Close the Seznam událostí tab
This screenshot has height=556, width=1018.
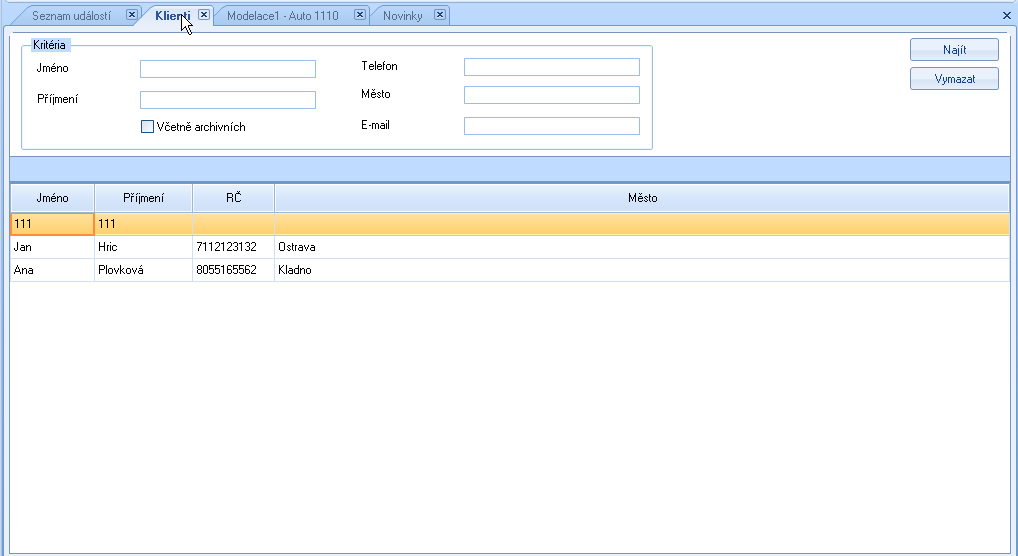pyautogui.click(x=132, y=14)
